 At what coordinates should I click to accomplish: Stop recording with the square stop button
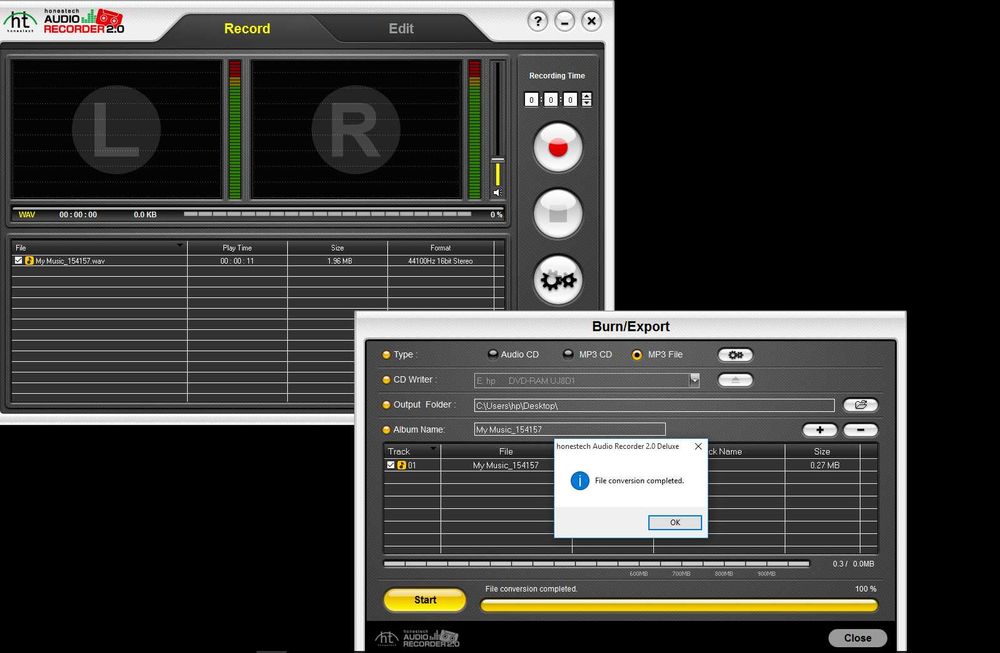(x=557, y=214)
